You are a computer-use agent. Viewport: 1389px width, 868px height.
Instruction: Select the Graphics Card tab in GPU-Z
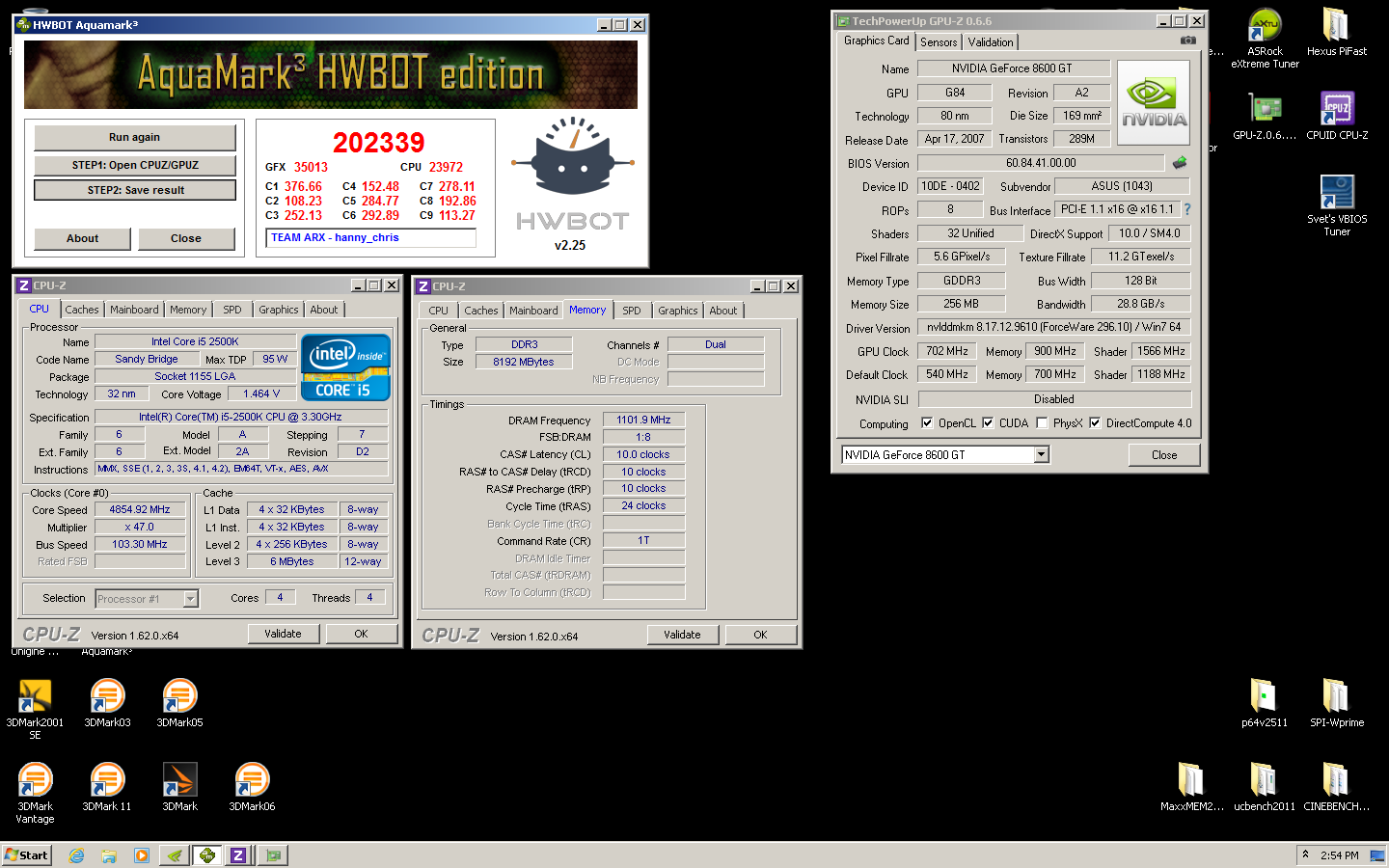[876, 41]
